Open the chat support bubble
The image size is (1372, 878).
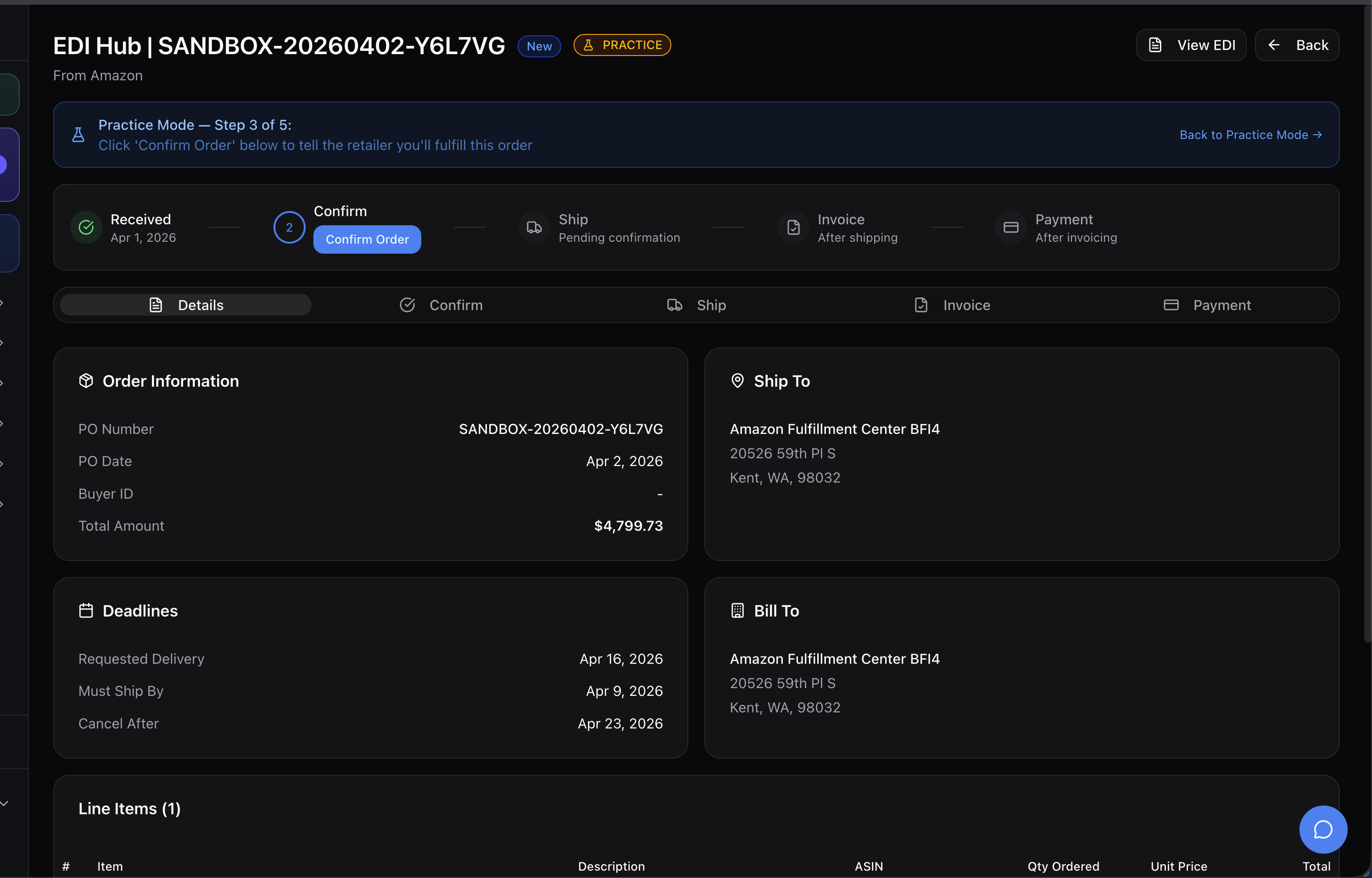tap(1323, 829)
